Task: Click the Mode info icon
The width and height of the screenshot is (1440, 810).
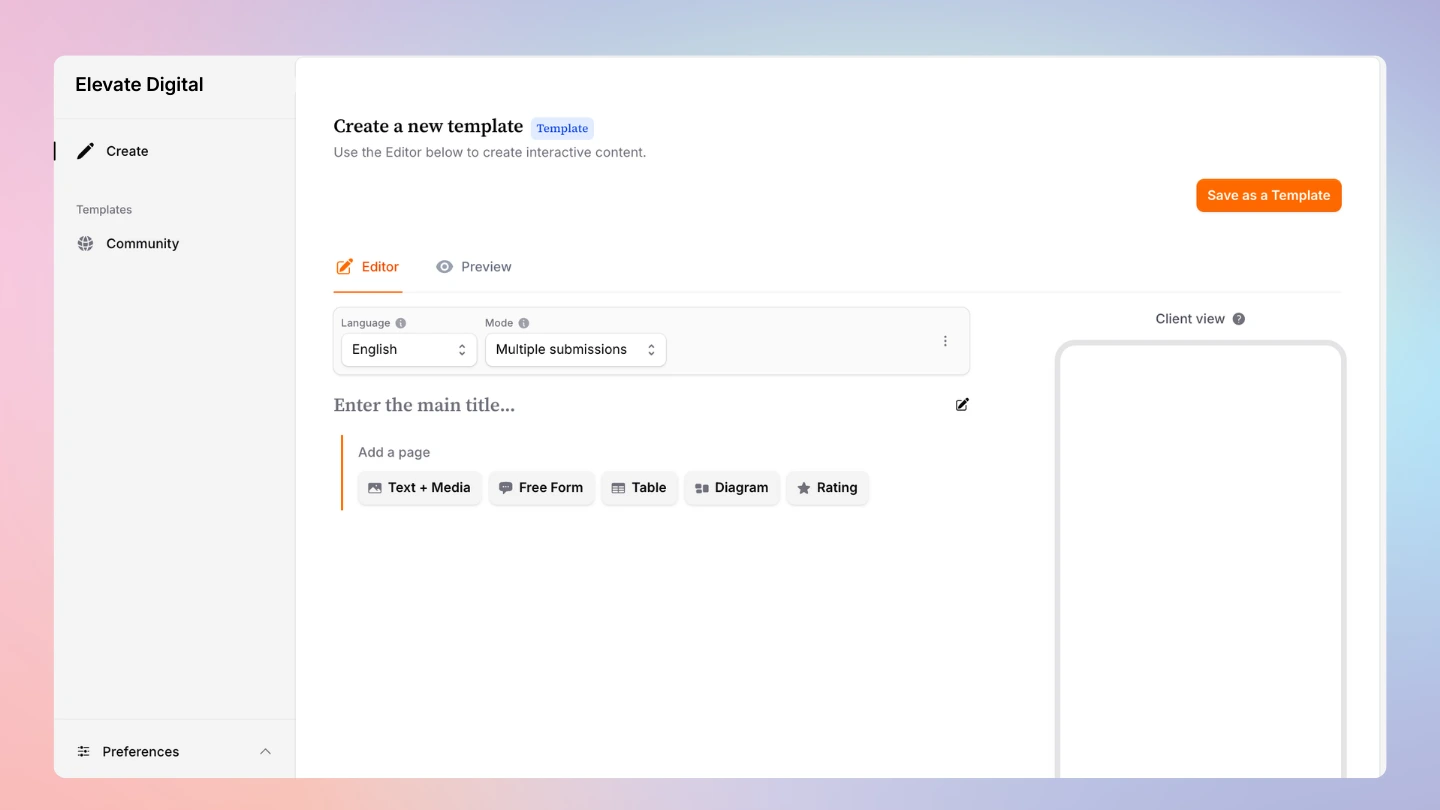Action: click(x=524, y=323)
